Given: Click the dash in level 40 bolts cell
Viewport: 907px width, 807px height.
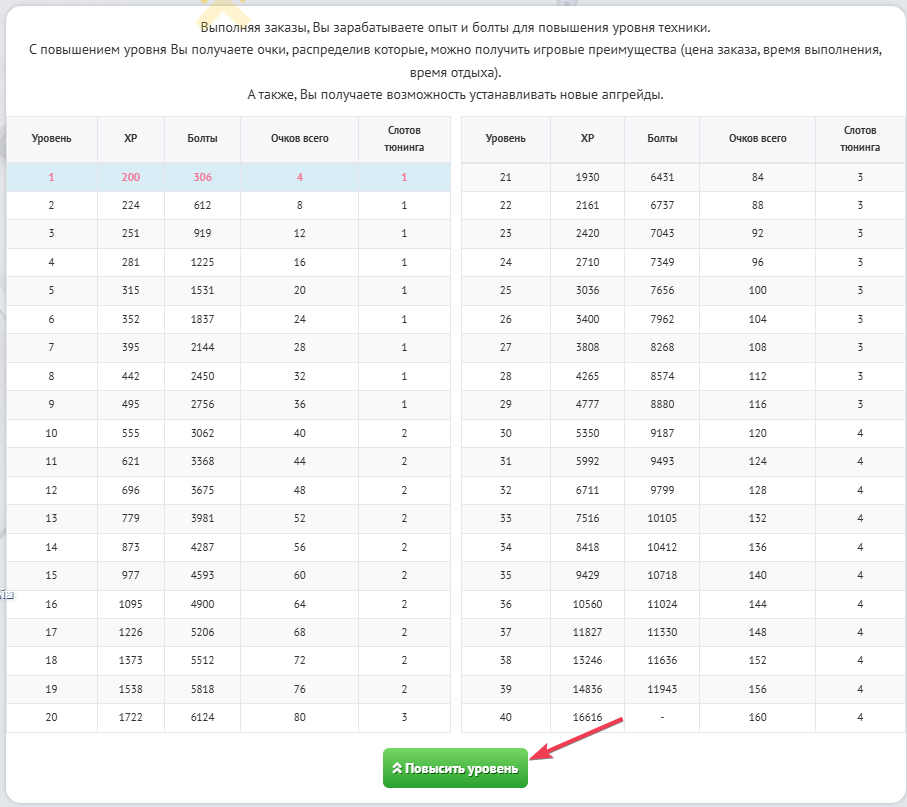Looking at the screenshot, I should 662,717.
